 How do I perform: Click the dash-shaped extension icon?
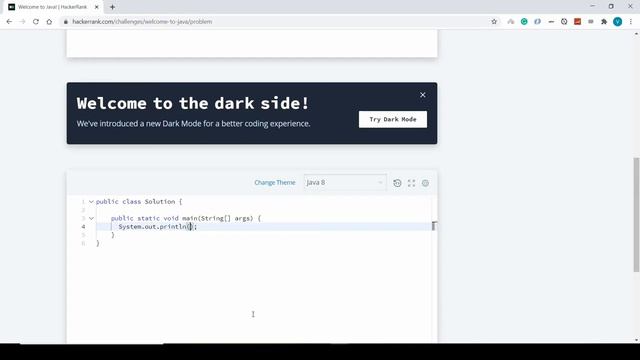(x=551, y=22)
